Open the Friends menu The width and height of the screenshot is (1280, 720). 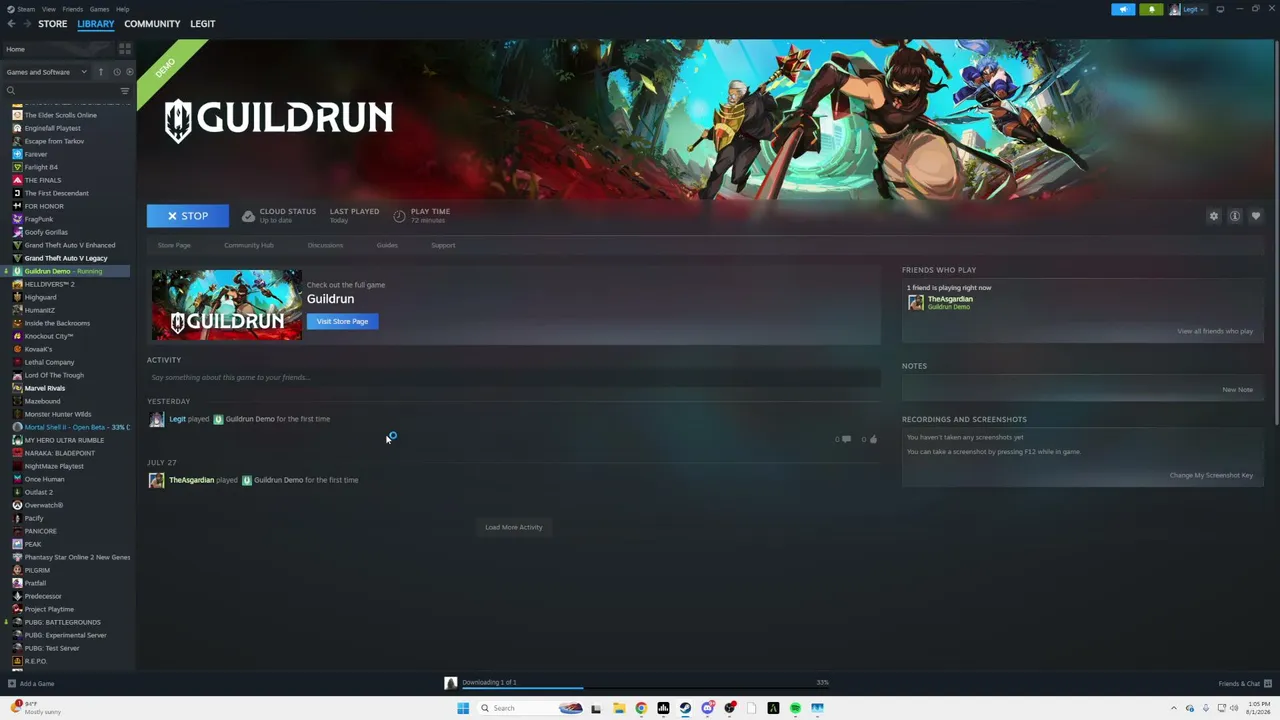coord(73,9)
